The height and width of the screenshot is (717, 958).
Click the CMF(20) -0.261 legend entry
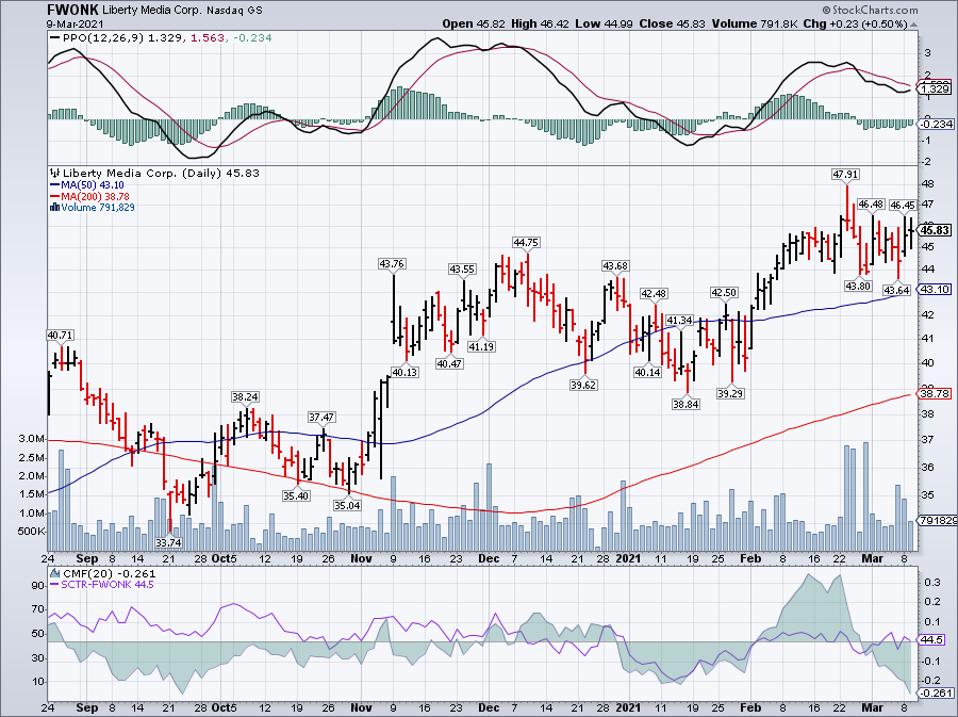(108, 573)
